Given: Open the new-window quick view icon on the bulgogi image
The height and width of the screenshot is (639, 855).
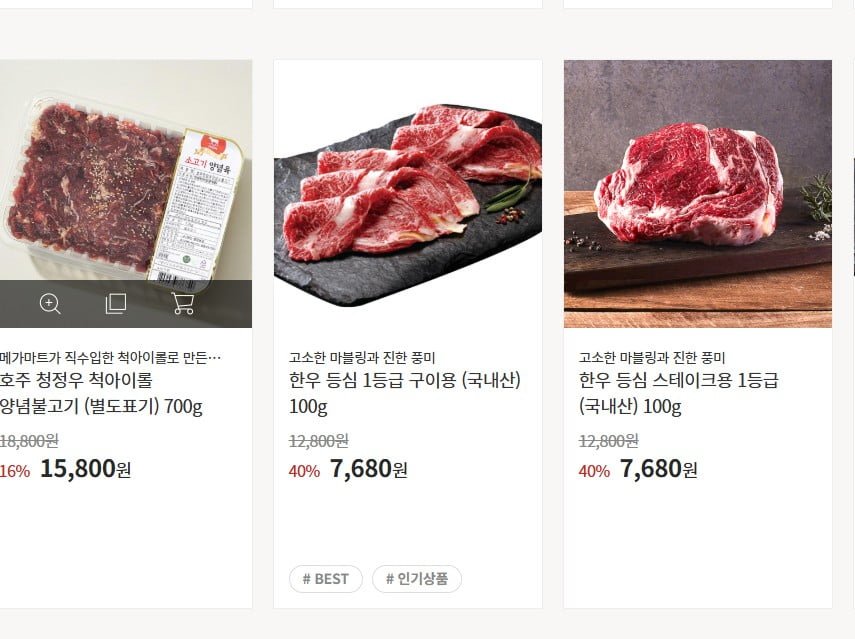Looking at the screenshot, I should [116, 304].
